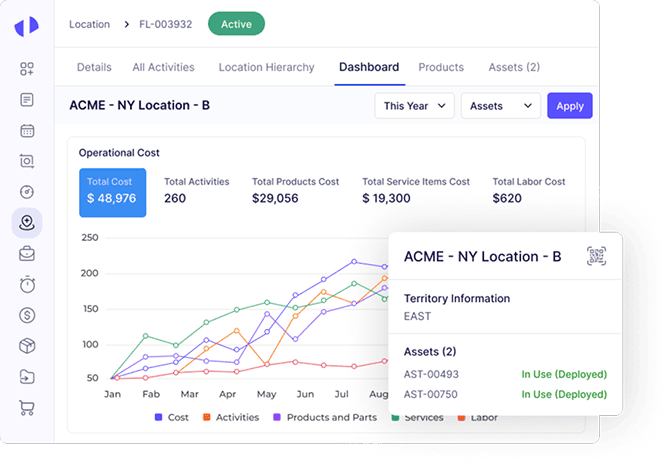Open the package box icon in sidebar

(x=27, y=346)
